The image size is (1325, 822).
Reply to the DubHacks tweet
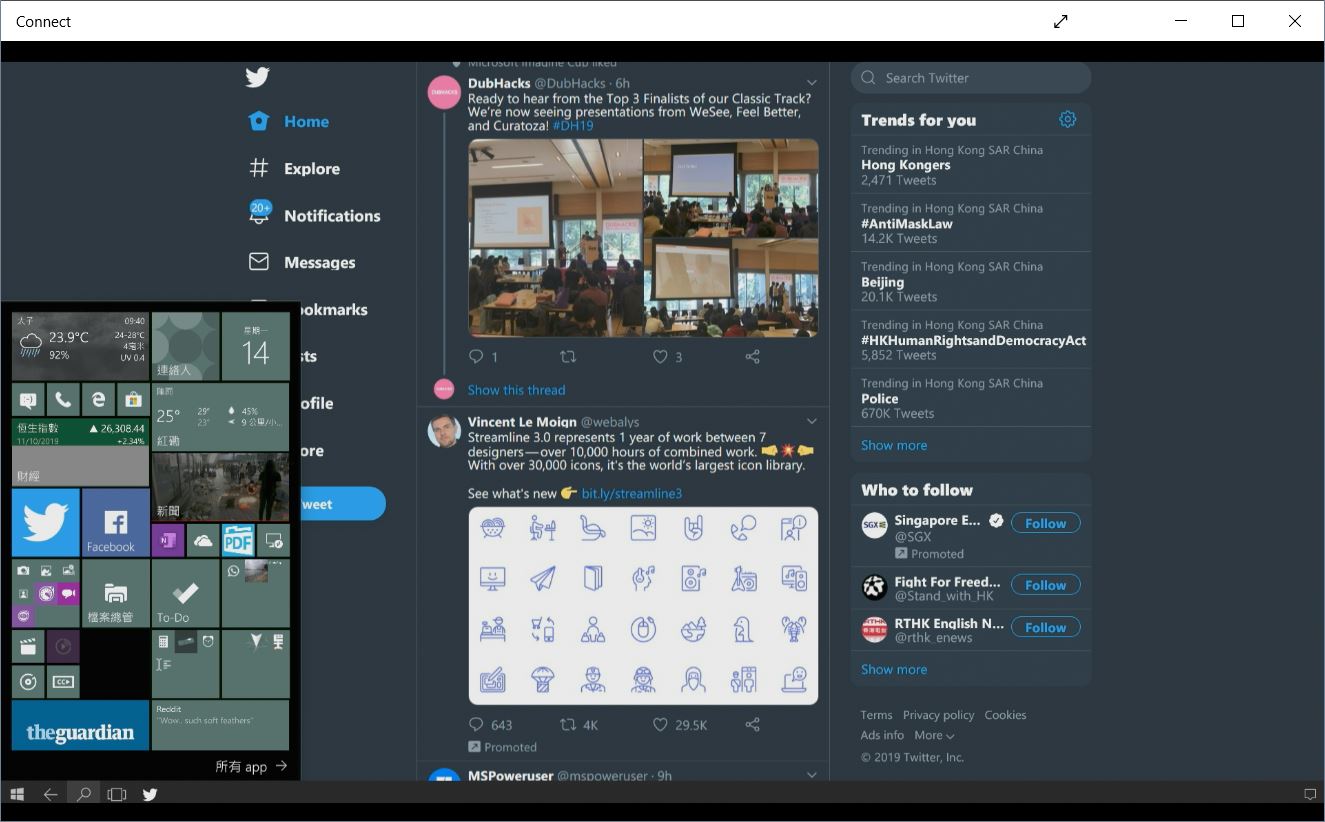pos(476,357)
